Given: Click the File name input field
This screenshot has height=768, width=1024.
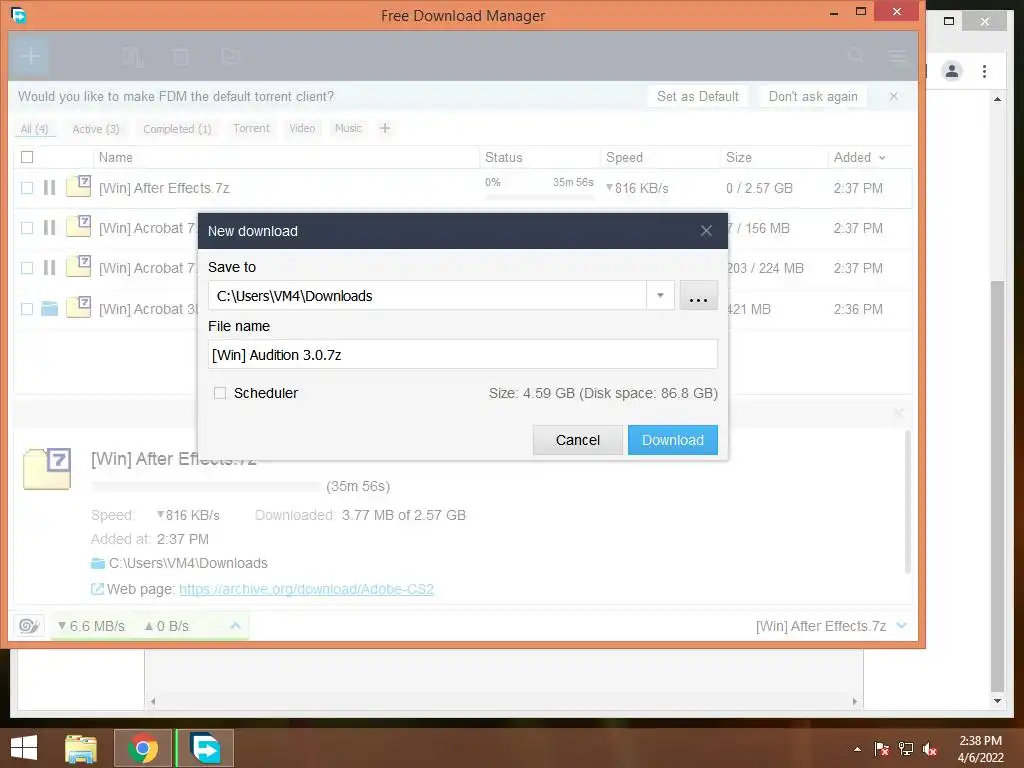Looking at the screenshot, I should (462, 355).
